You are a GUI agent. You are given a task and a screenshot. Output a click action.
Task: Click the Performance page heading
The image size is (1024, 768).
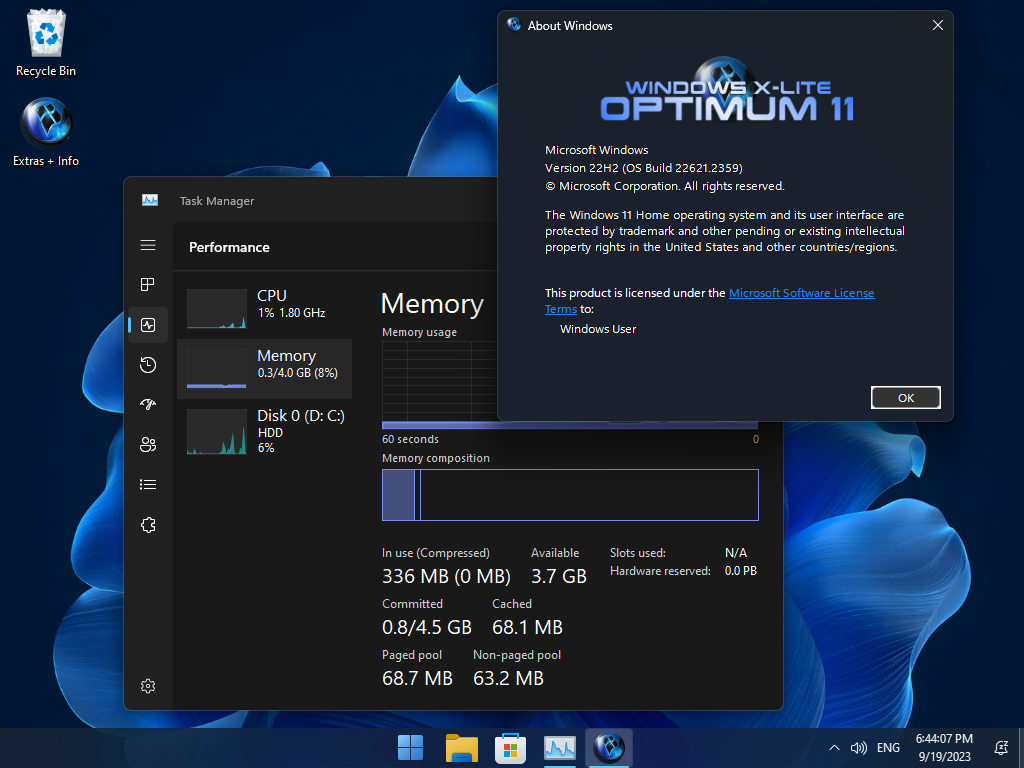(x=229, y=248)
